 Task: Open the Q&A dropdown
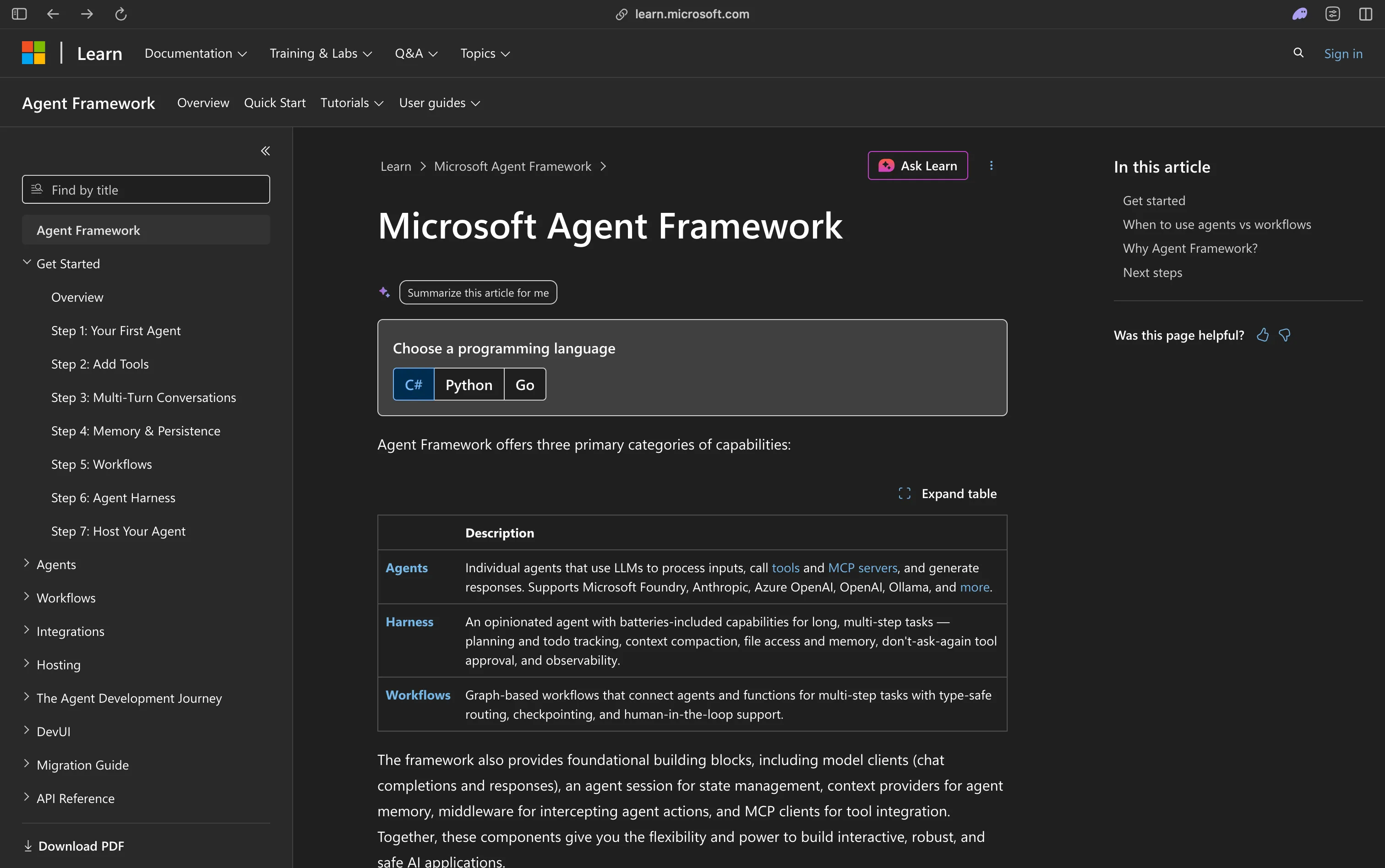416,54
